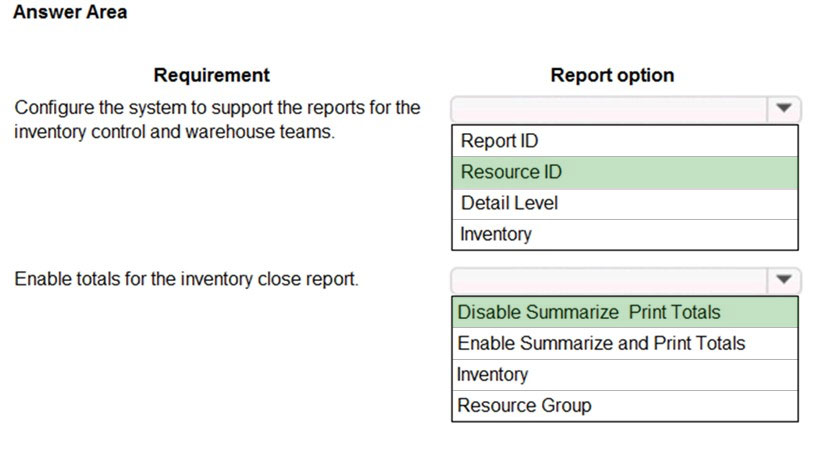Pick Inventory below Enable Summarize and Print Totals

coord(625,375)
